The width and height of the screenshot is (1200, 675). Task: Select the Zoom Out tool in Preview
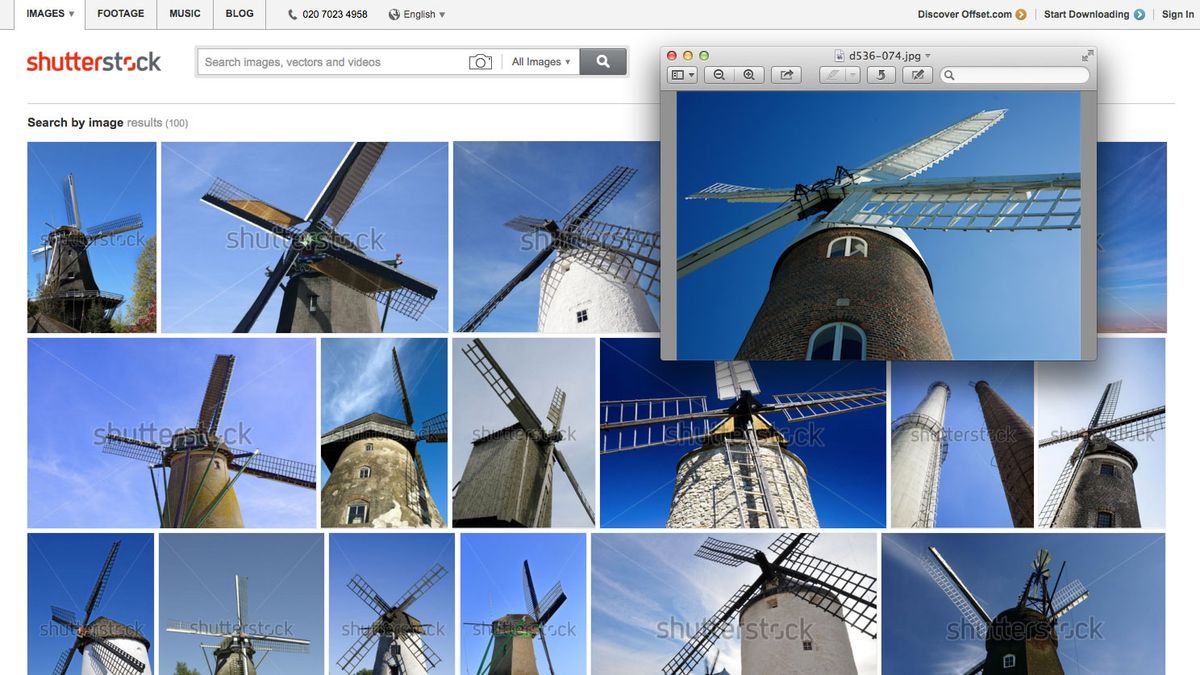pos(719,74)
